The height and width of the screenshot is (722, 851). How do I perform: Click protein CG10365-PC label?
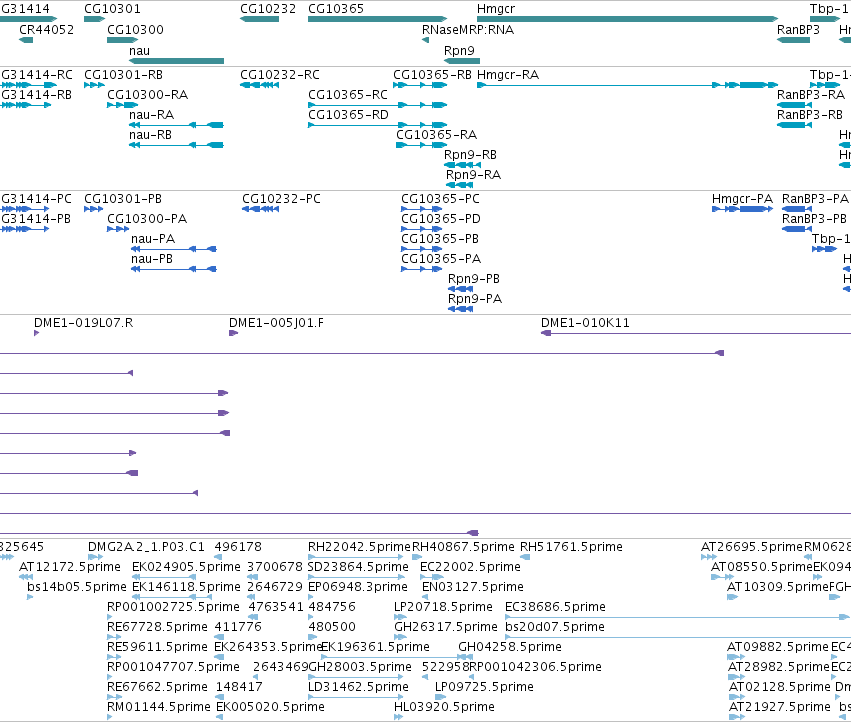pos(440,199)
